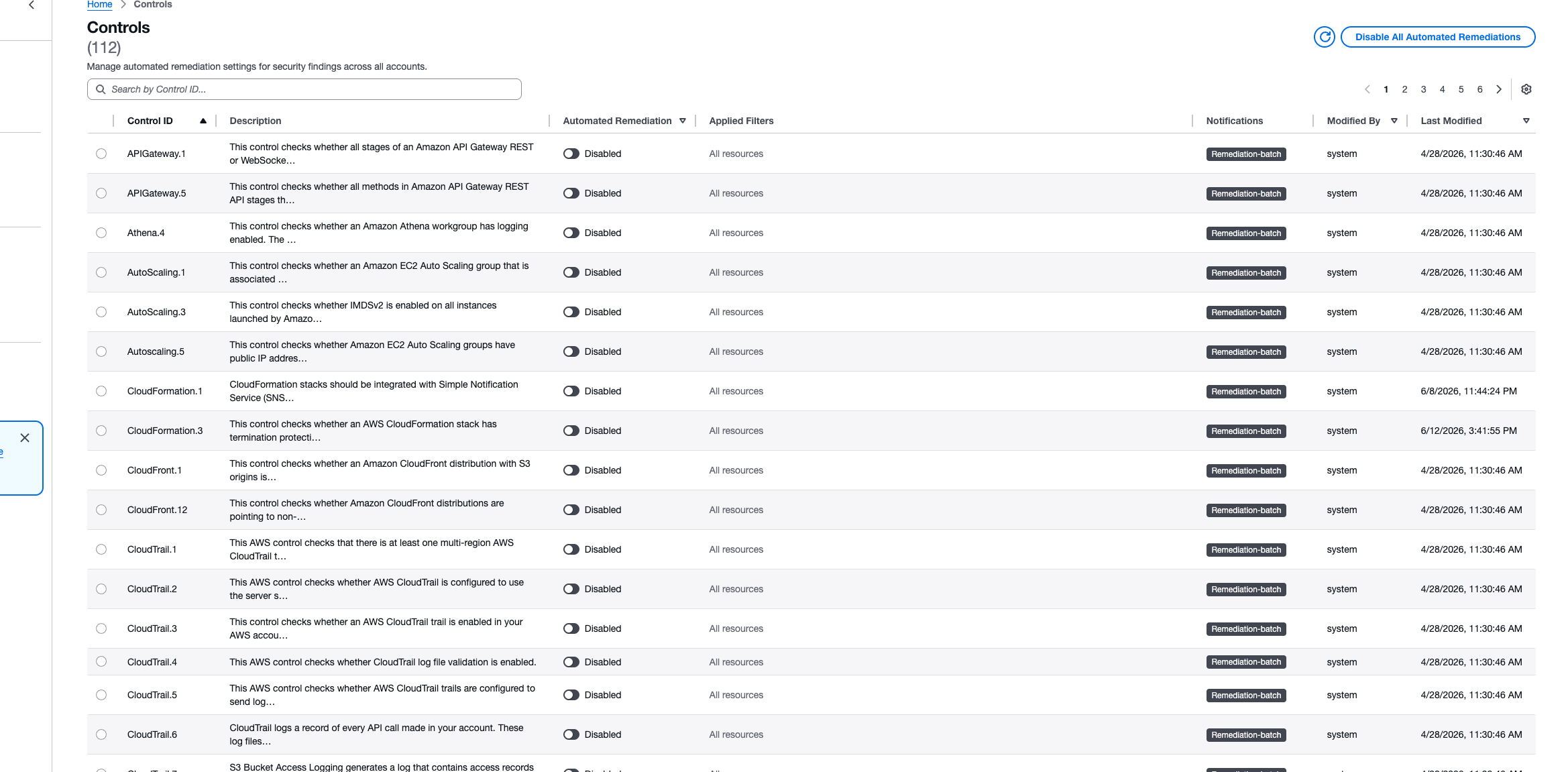
Task: Select the APIGateway.5 row radio button
Action: click(x=101, y=193)
